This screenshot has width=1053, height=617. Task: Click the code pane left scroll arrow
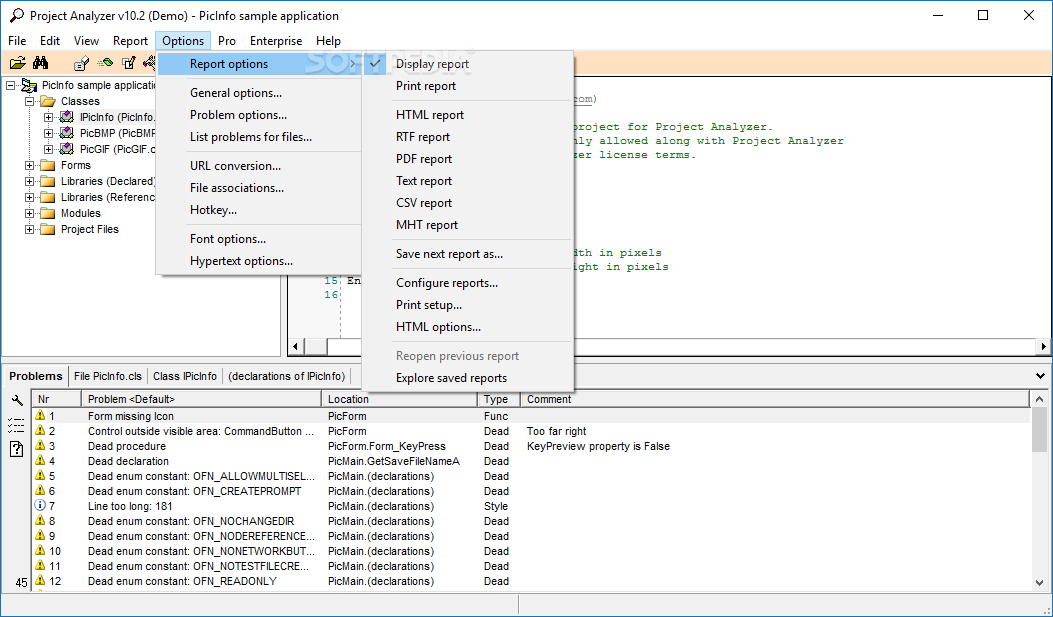tap(295, 346)
